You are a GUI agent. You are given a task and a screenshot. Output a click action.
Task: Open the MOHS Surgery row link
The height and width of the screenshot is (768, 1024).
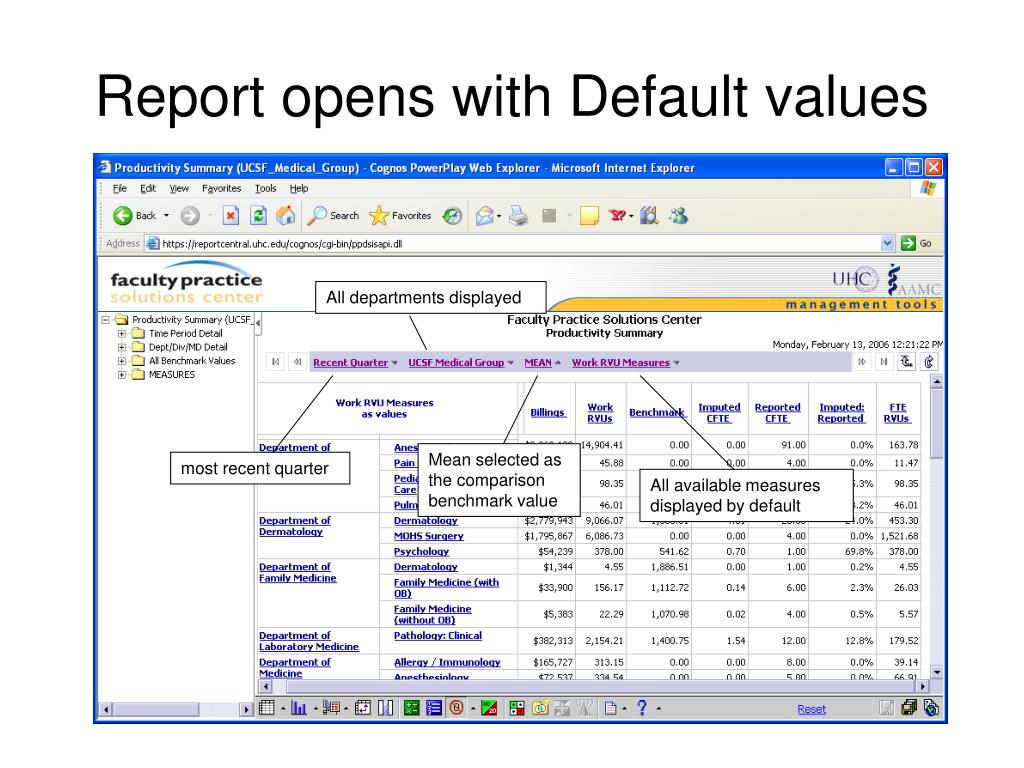(428, 536)
